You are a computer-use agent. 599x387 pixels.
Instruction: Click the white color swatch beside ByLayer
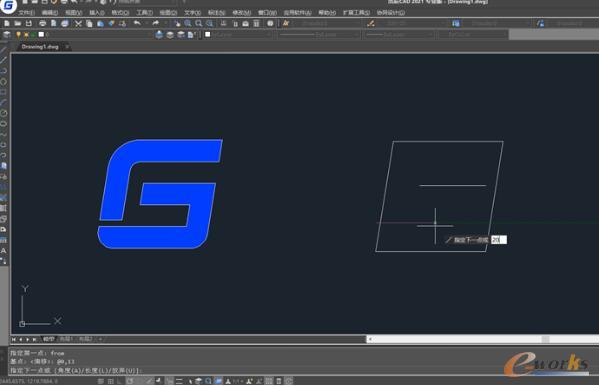207,35
